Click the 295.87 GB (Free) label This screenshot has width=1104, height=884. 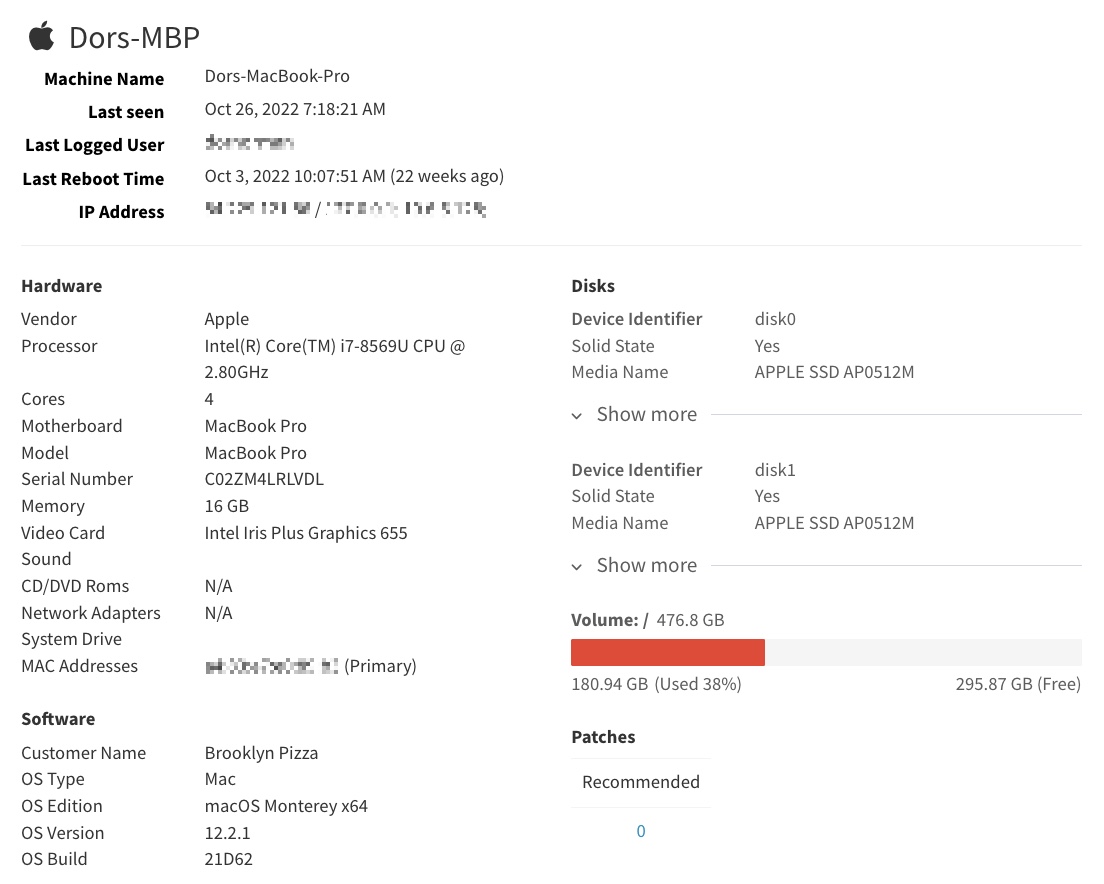[x=1018, y=684]
